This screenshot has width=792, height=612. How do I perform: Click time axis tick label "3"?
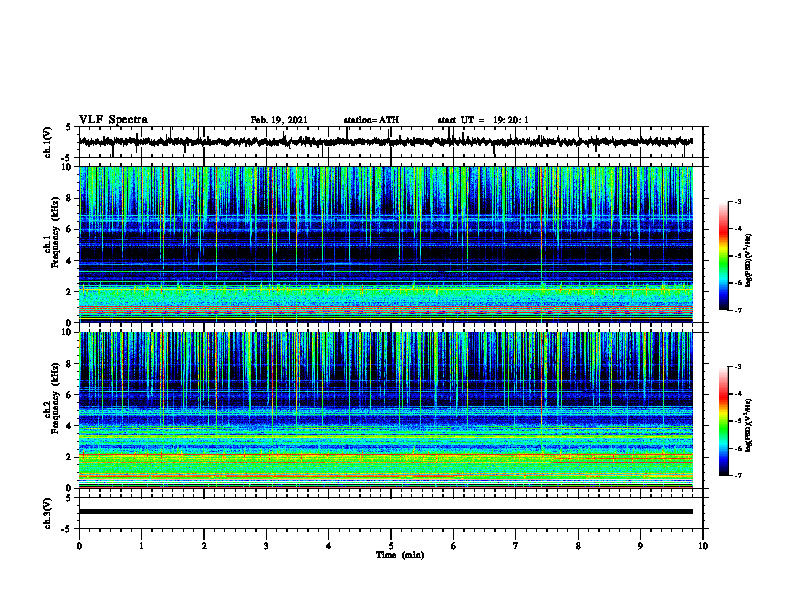(x=266, y=546)
